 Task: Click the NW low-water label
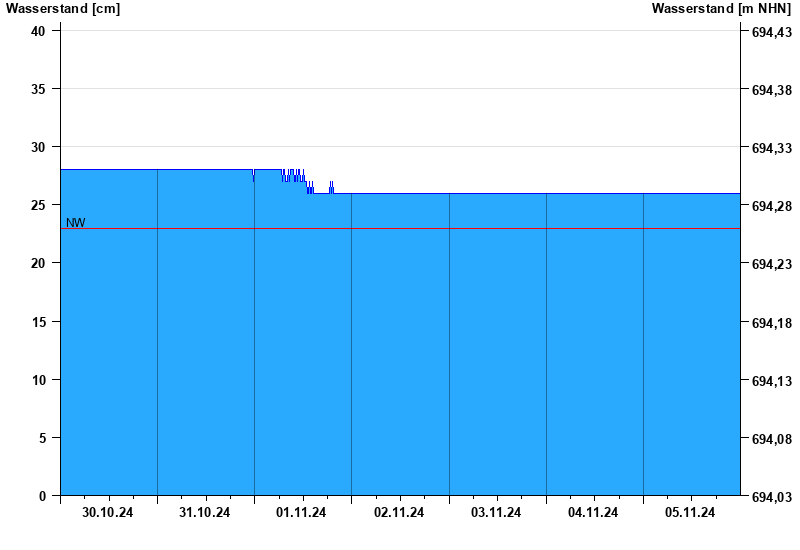pos(76,223)
